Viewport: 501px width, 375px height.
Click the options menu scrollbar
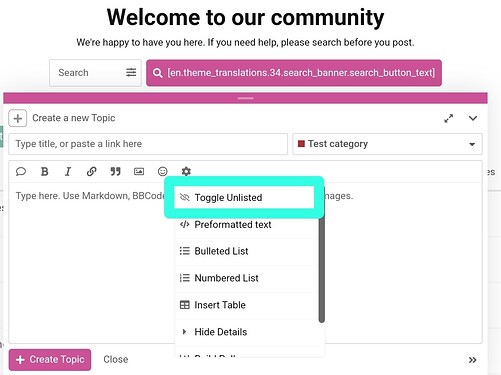click(x=322, y=255)
